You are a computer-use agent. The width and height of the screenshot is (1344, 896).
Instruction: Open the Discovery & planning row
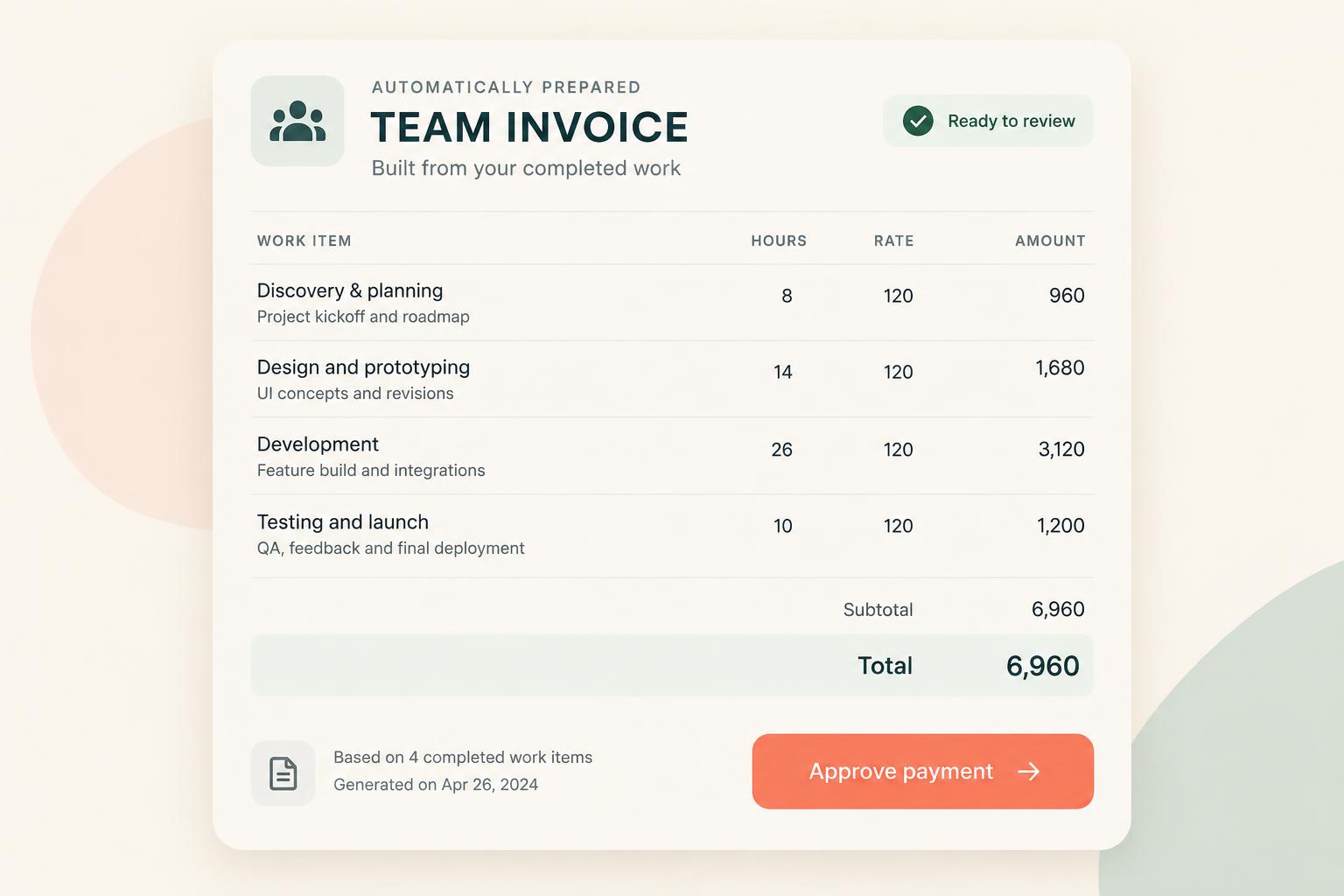coord(672,303)
